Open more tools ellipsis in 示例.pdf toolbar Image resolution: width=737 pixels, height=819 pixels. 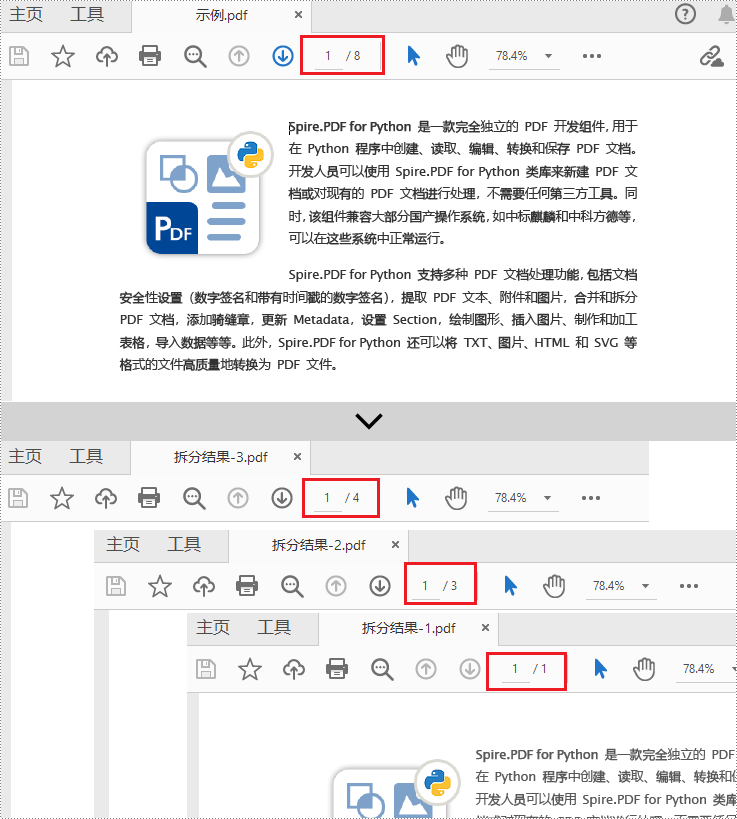(592, 56)
